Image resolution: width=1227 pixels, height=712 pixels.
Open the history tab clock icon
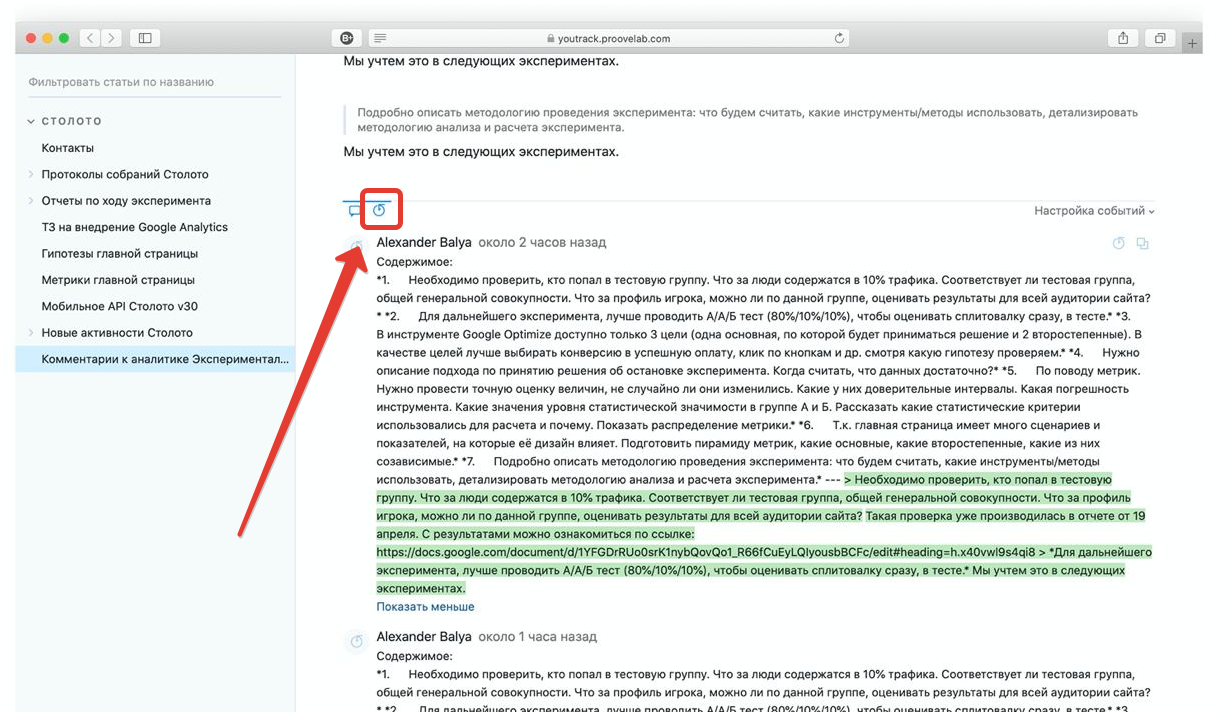click(380, 210)
